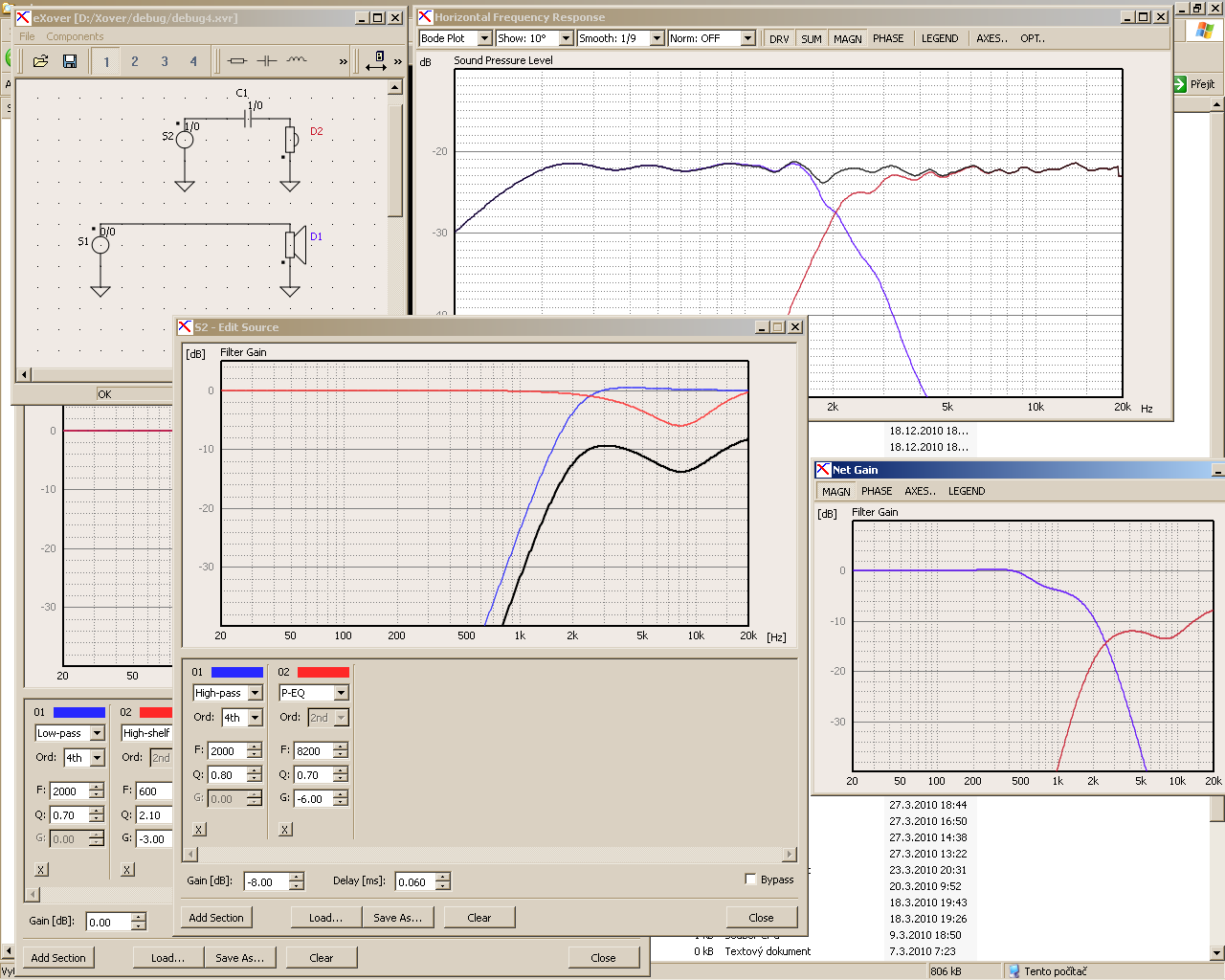Toggle PHASE in the Net Gain window
This screenshot has width=1225, height=980.
877,492
